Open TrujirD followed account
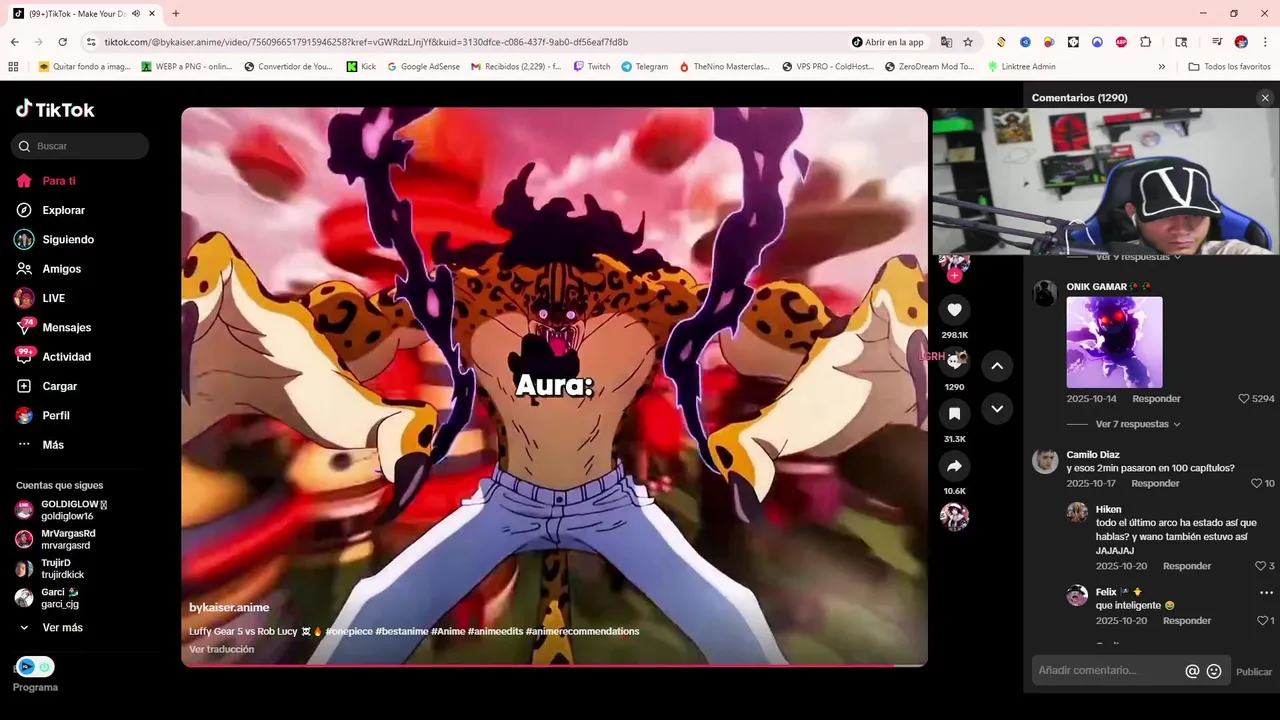This screenshot has width=1280, height=720. pos(62,568)
